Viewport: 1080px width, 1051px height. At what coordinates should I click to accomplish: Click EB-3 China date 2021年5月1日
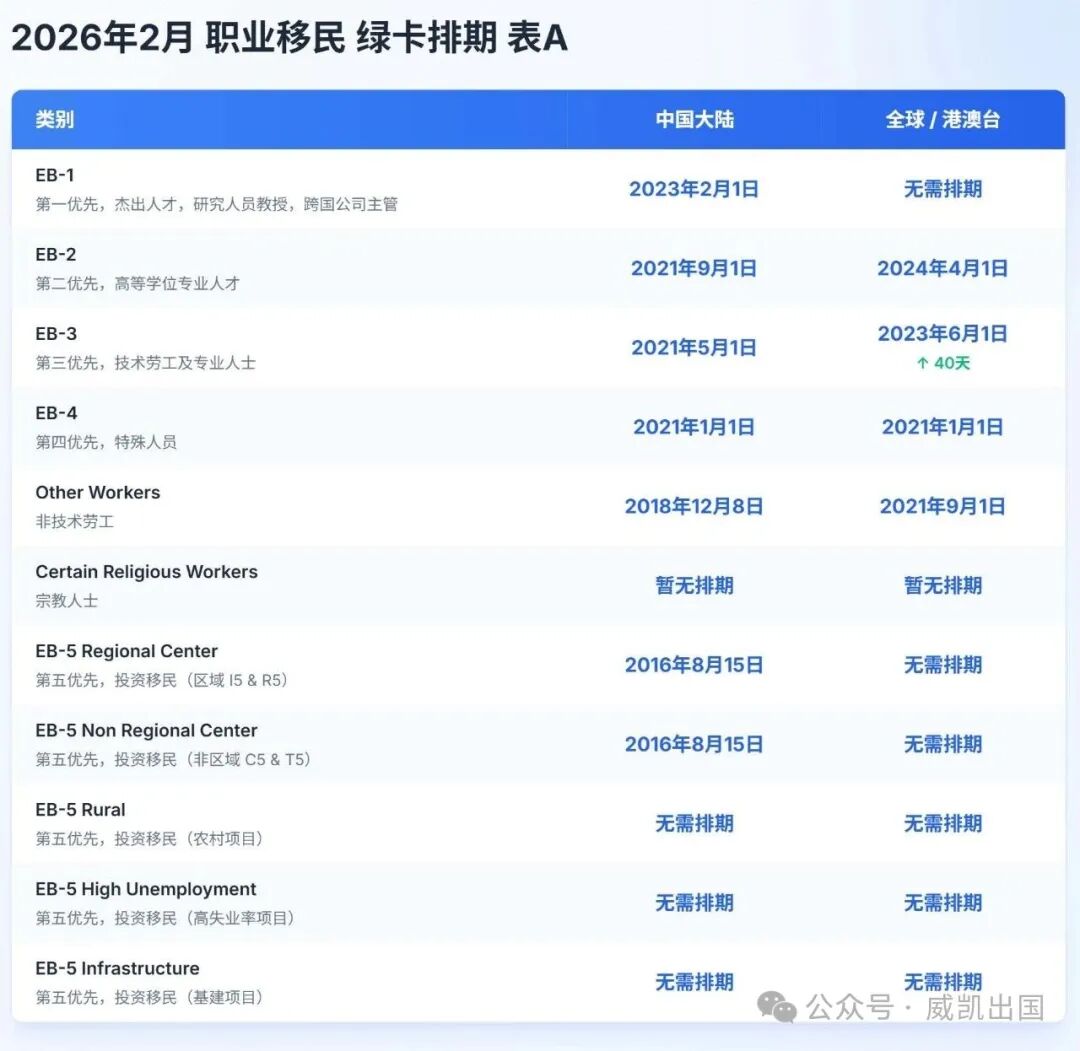pyautogui.click(x=694, y=348)
